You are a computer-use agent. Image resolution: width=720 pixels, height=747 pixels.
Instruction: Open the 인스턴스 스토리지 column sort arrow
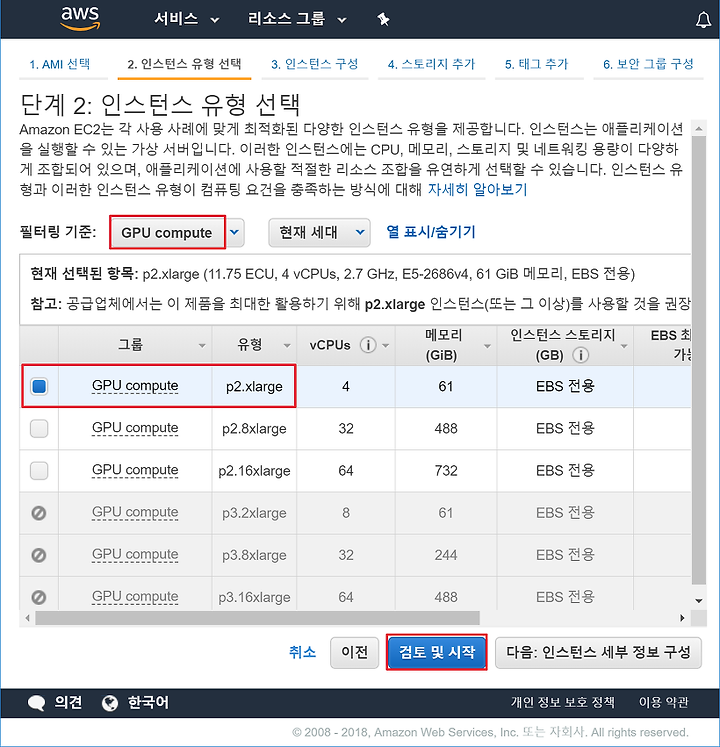(624, 346)
